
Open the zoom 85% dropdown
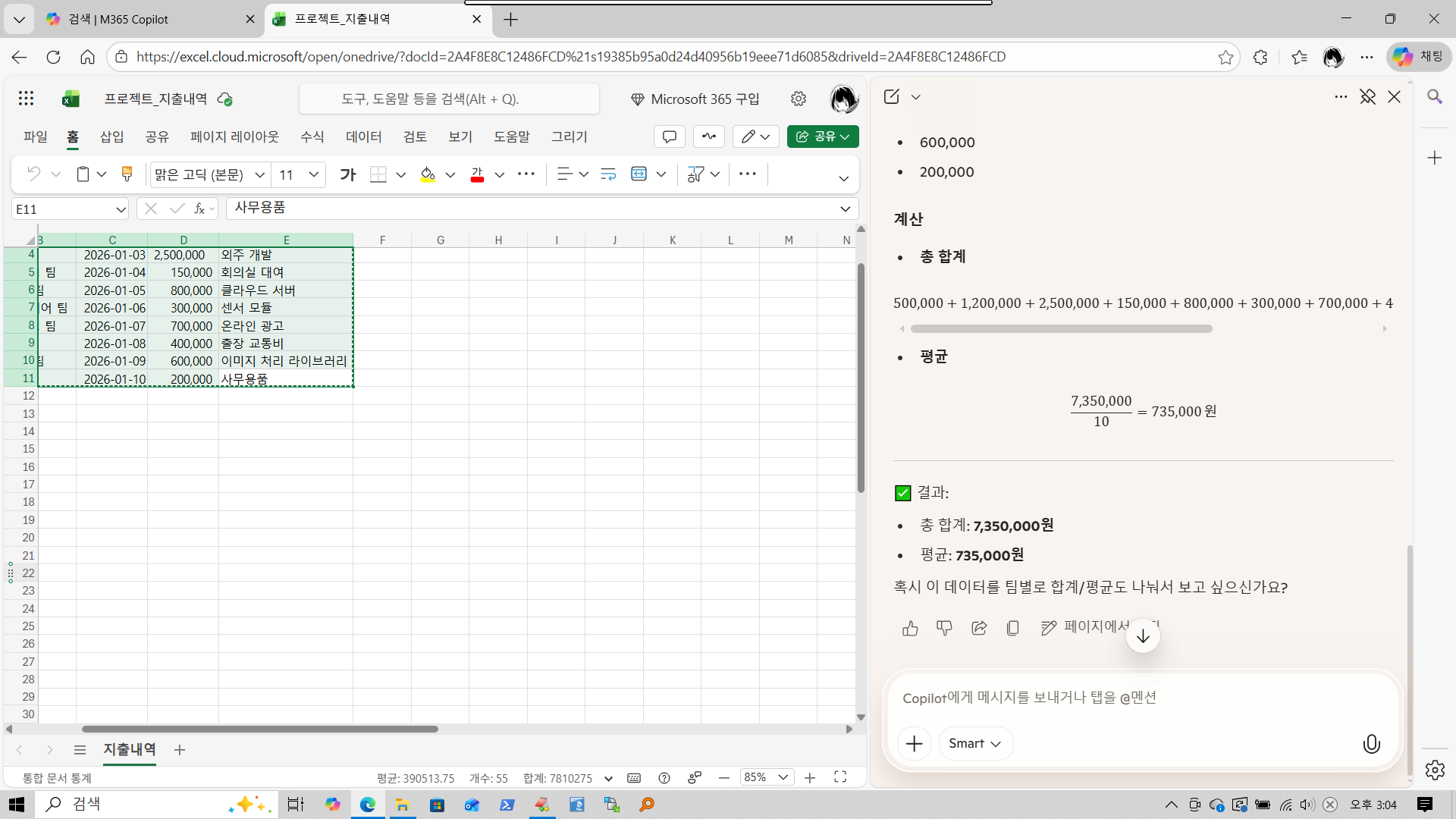(783, 777)
